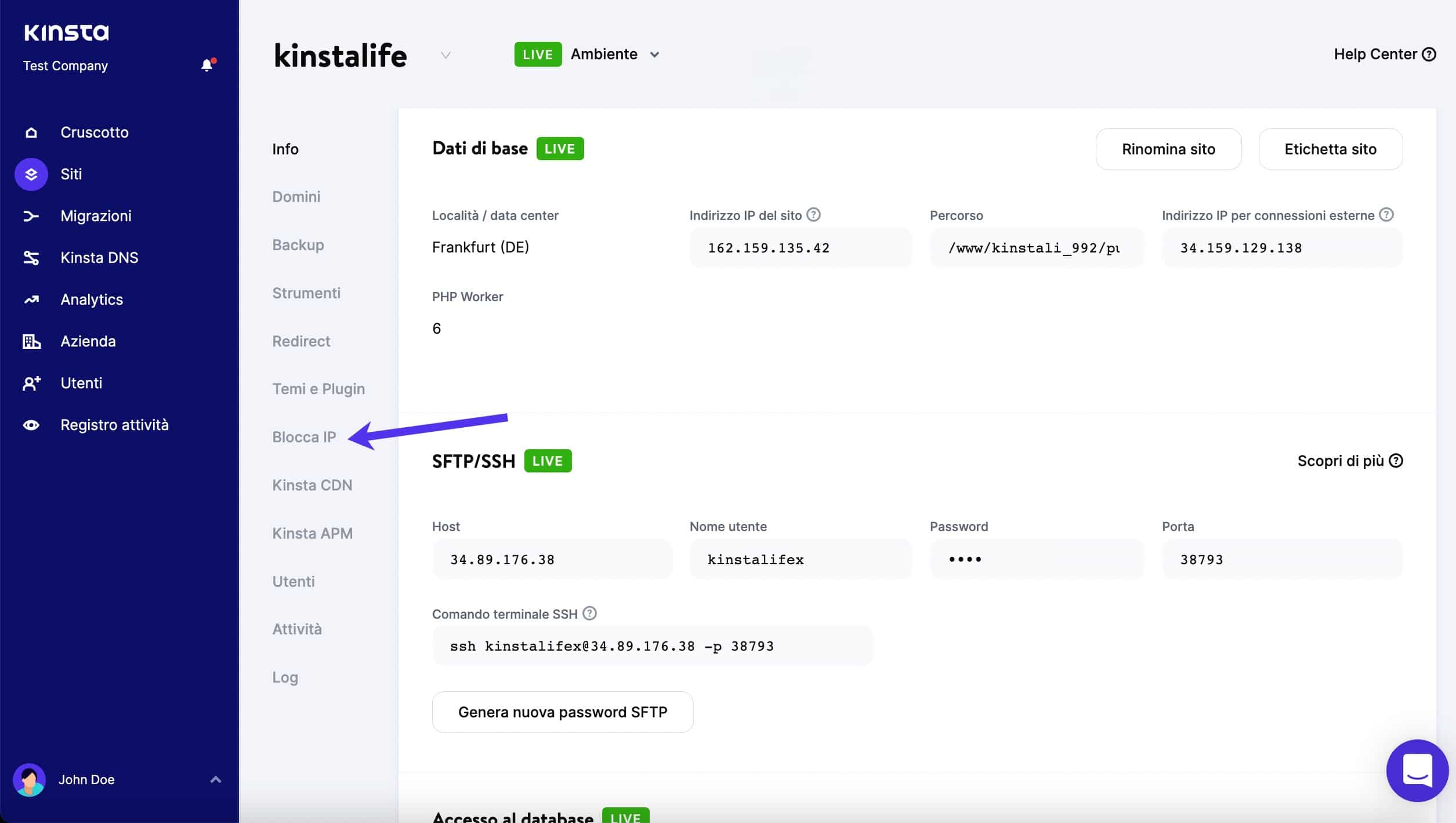Click the Rinomina sito button
This screenshot has width=1456, height=823.
click(1168, 149)
